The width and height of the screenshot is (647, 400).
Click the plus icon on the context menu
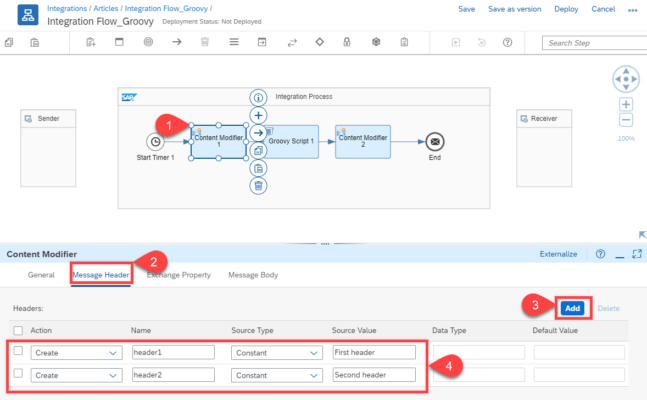click(x=258, y=115)
